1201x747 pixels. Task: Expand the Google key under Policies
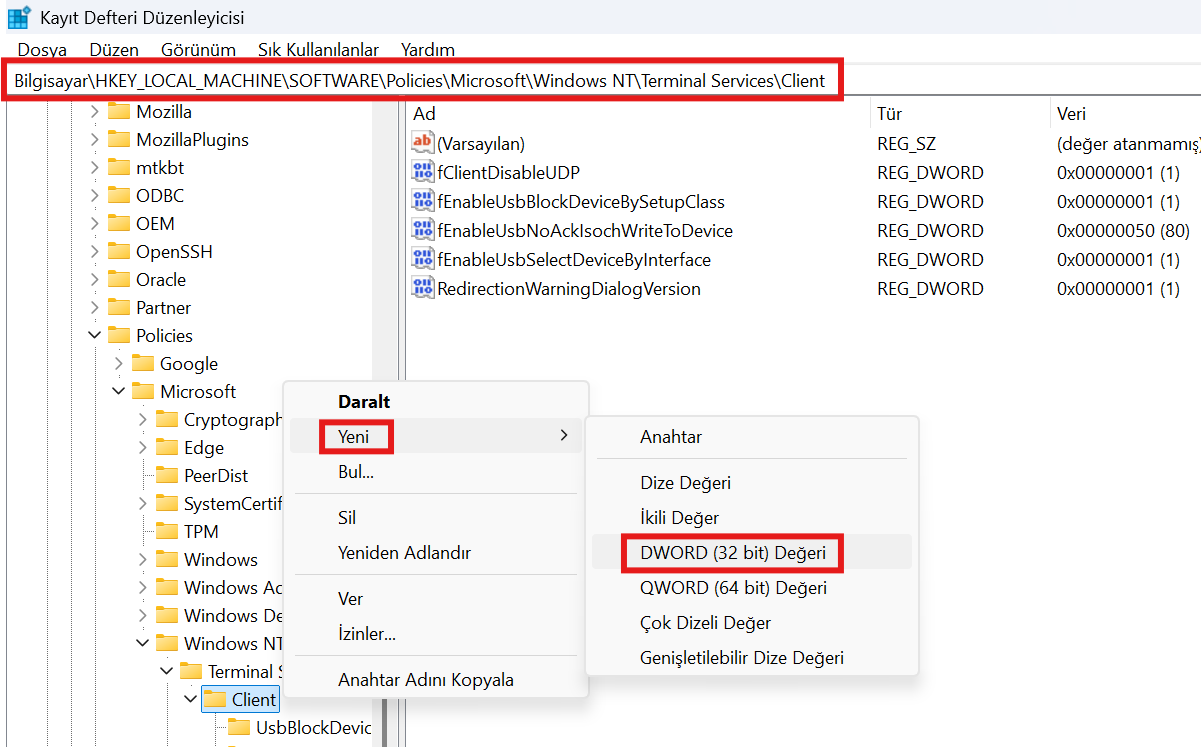click(x=118, y=364)
